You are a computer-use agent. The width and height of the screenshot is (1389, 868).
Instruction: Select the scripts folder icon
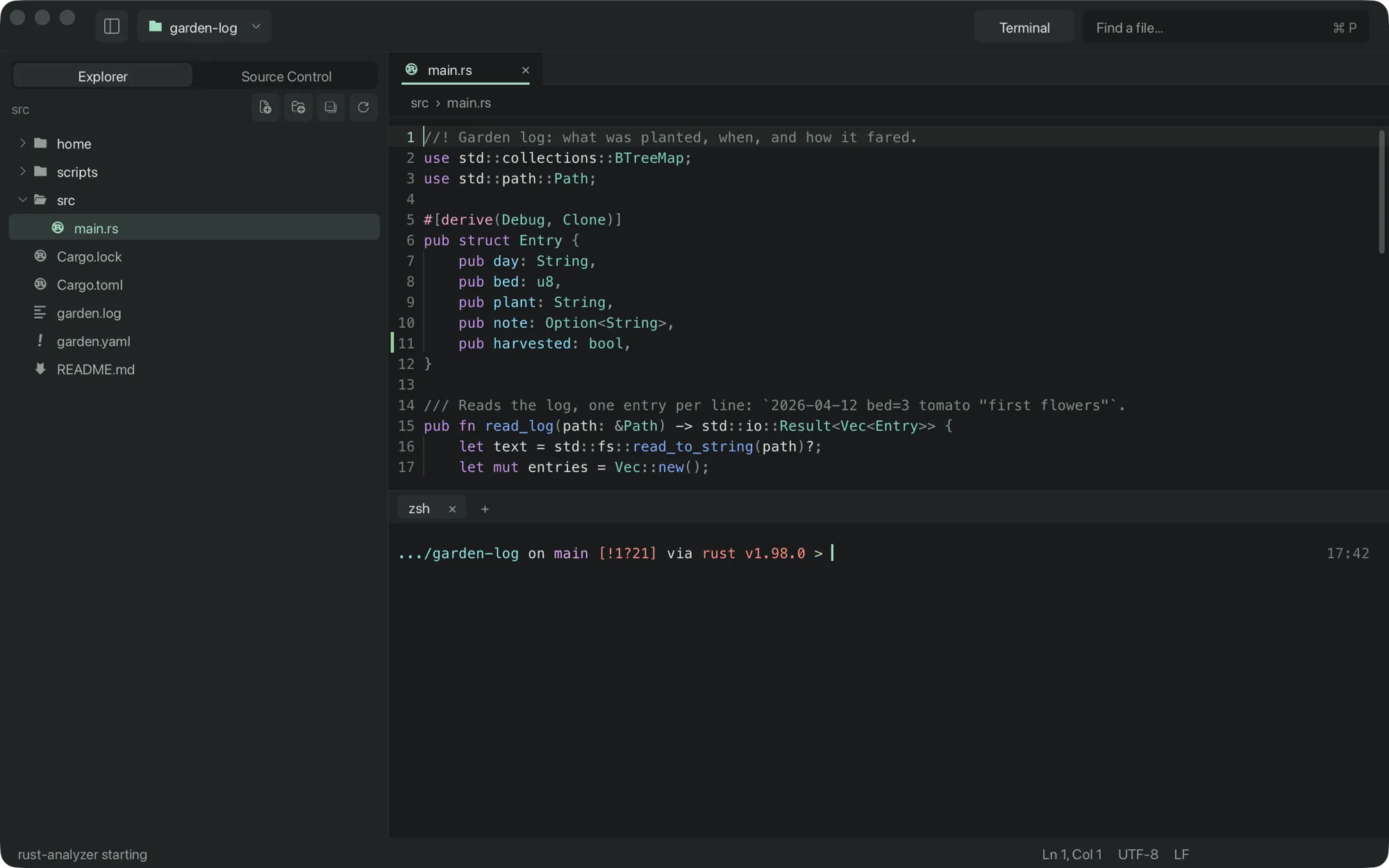pos(41,171)
